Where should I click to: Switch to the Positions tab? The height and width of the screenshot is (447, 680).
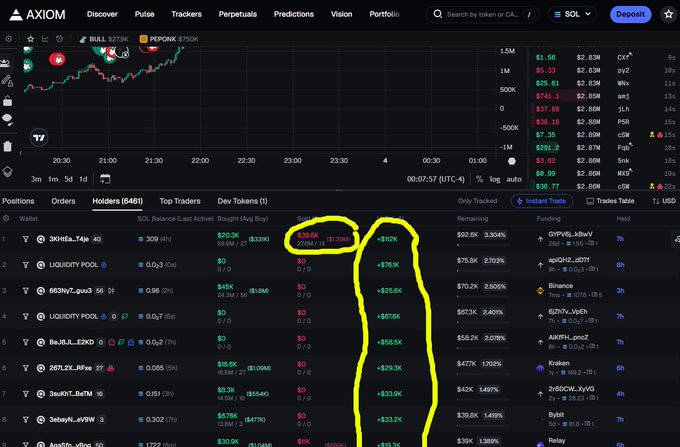(18, 201)
